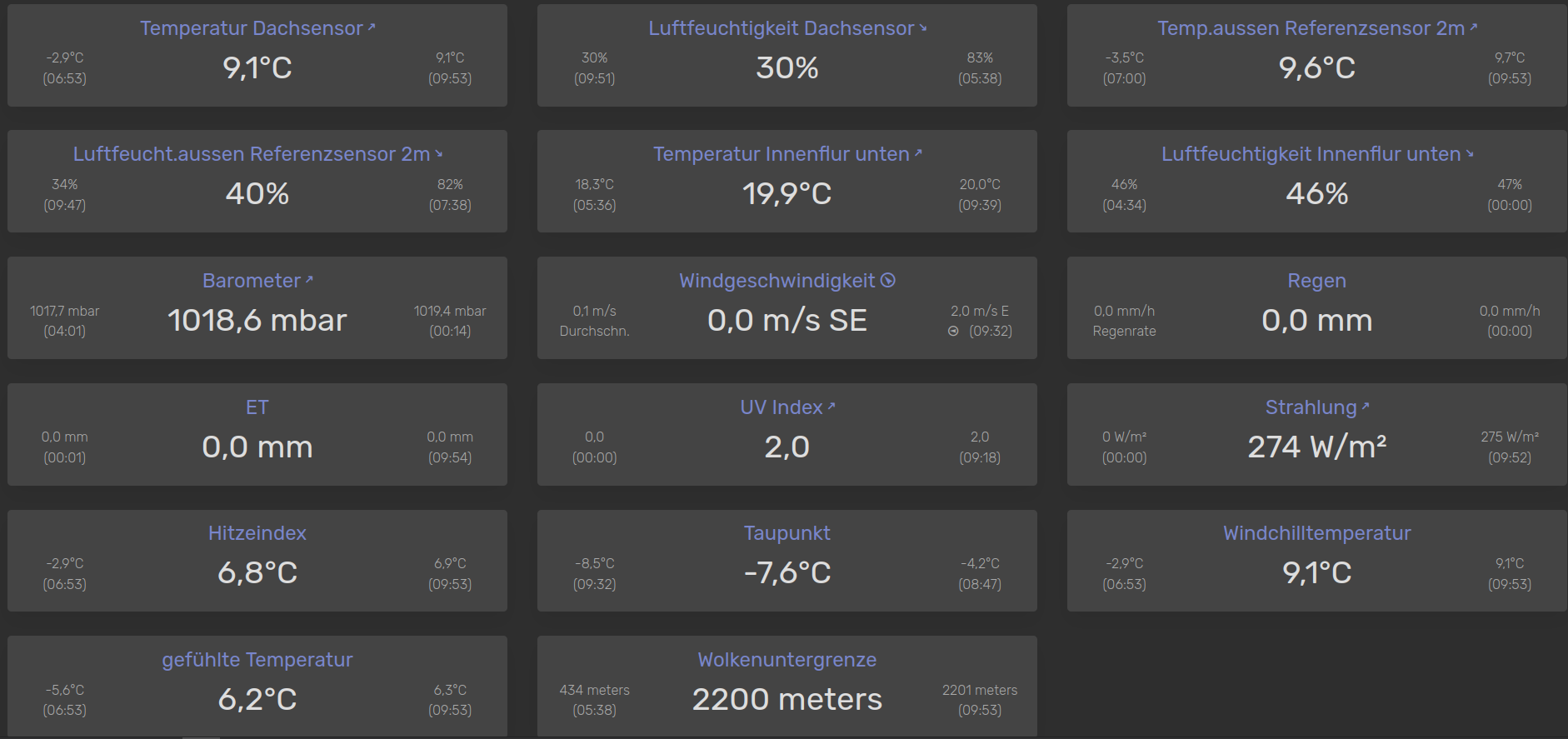Viewport: 1568px width, 739px height.
Task: Click the UV Index trend arrow
Action: (x=831, y=407)
